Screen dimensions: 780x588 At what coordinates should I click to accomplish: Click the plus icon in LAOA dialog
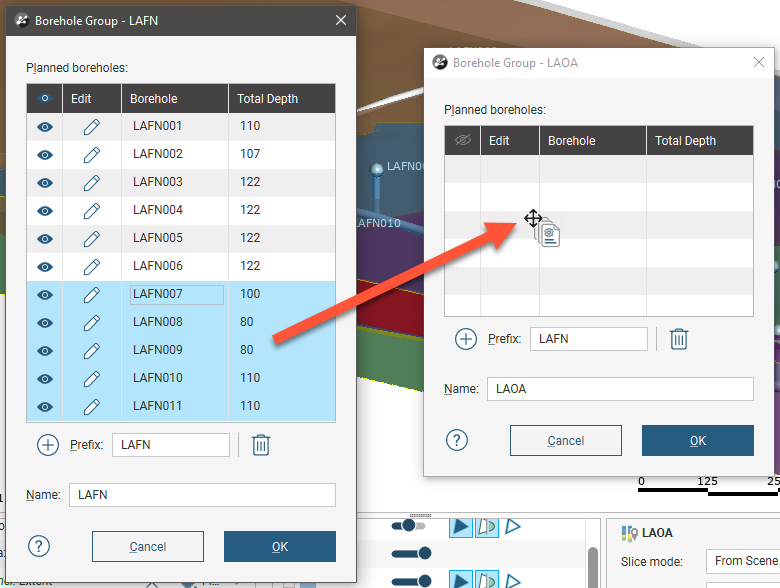tap(466, 339)
